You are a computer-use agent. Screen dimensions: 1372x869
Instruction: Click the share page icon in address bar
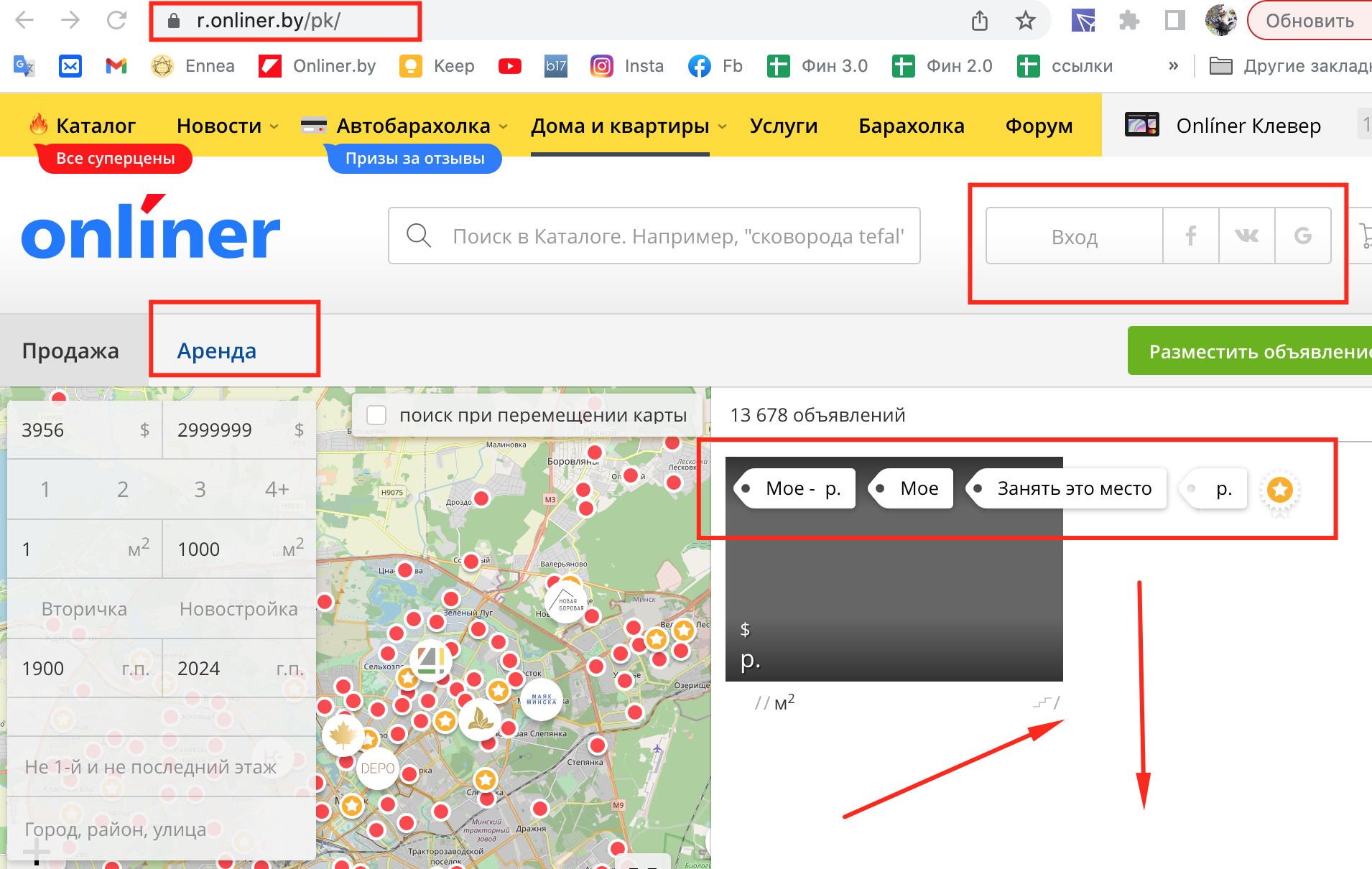pos(980,21)
